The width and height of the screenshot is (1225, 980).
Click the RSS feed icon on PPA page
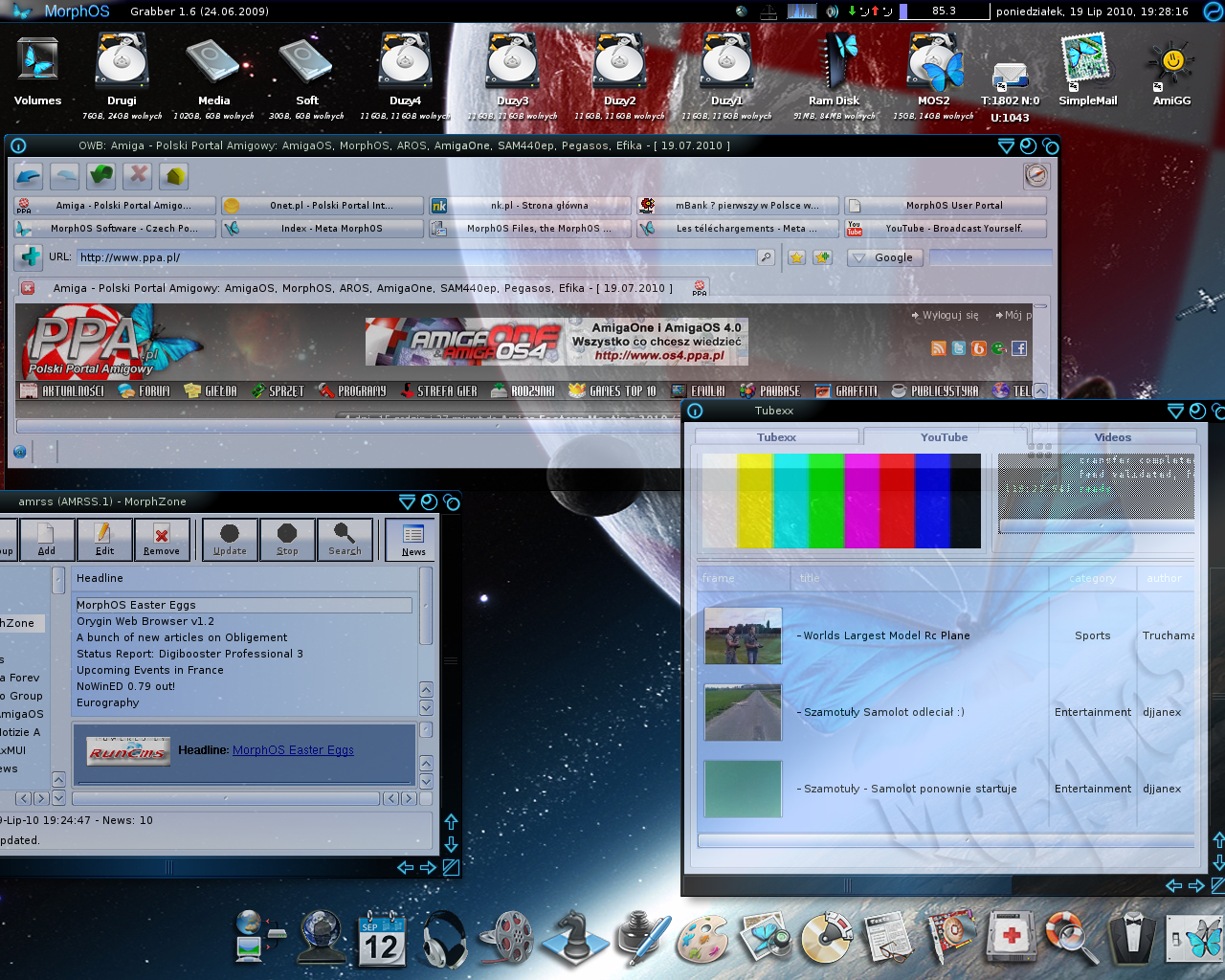[939, 348]
